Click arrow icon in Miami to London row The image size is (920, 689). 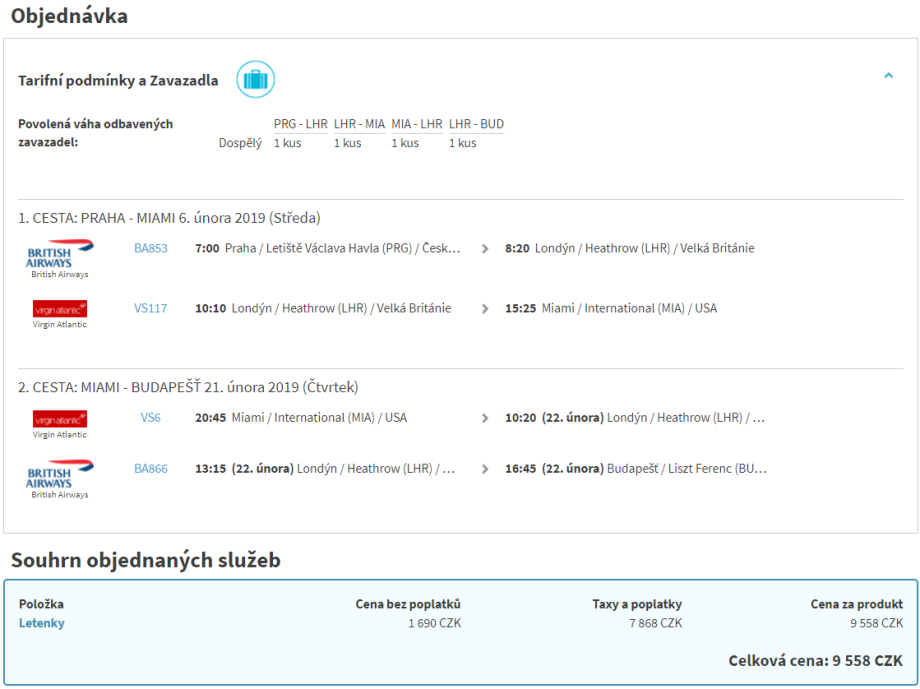pos(485,419)
